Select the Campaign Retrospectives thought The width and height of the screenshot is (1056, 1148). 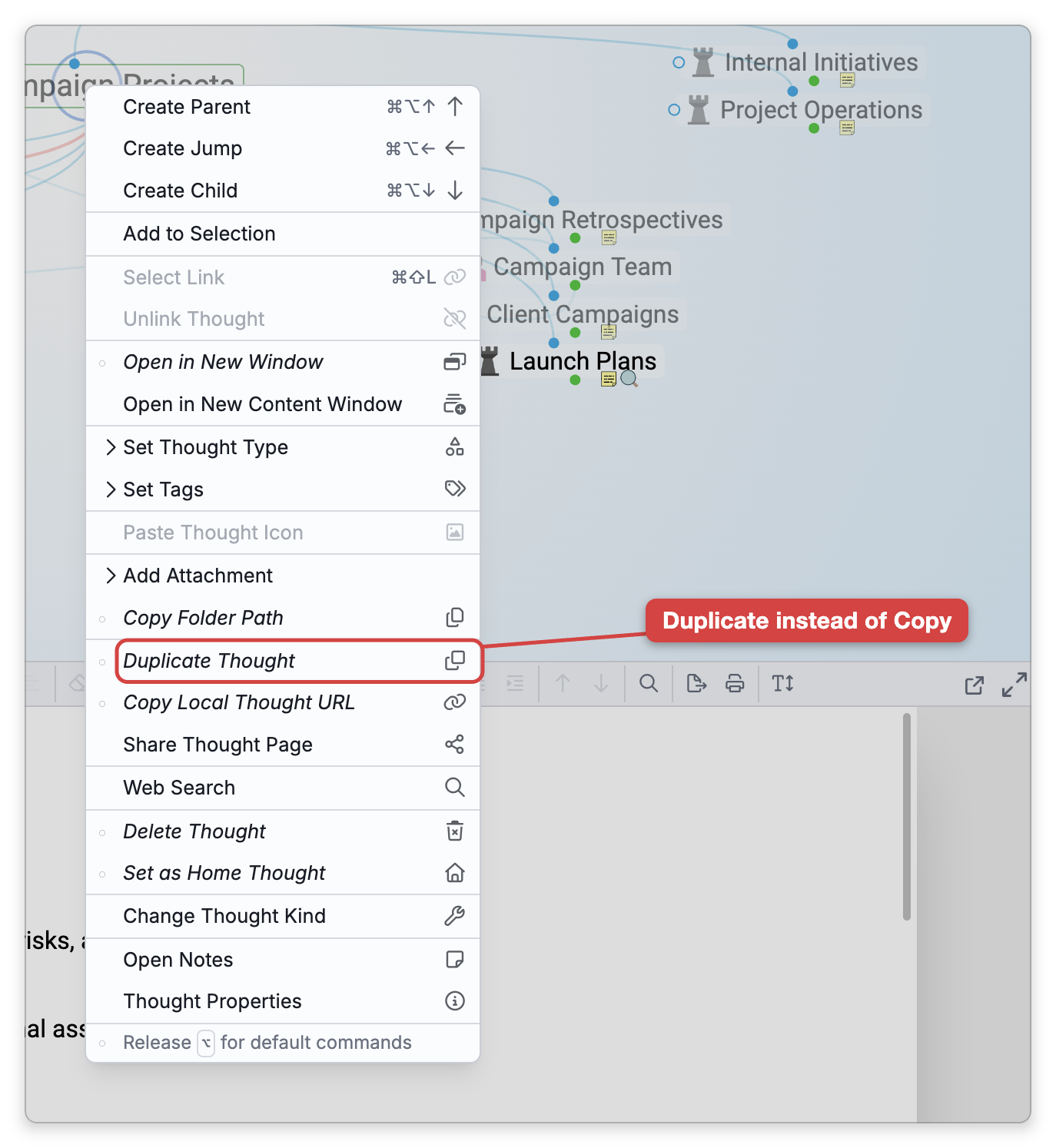coord(601,220)
